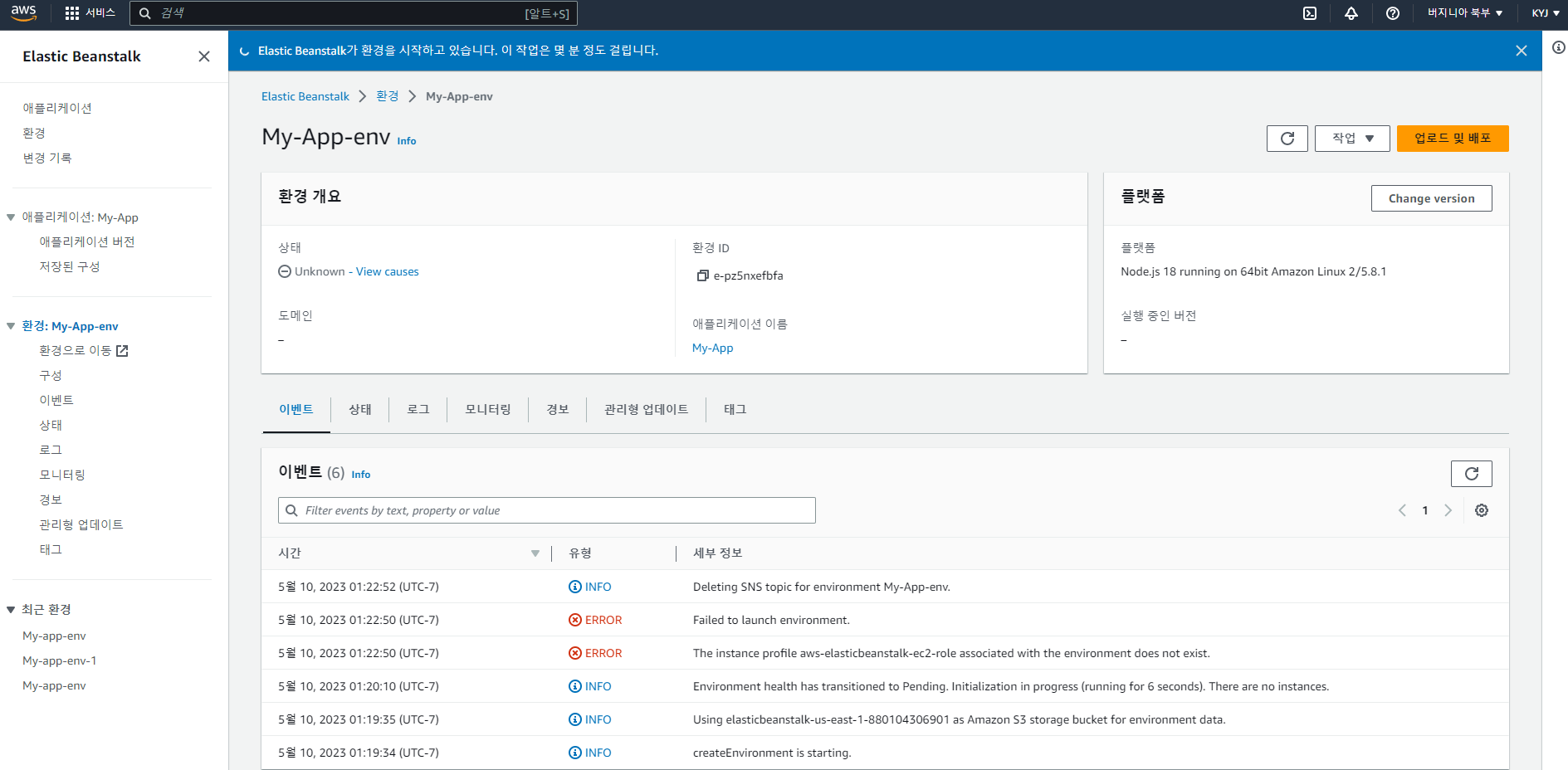Dismiss the blue environment starting banner
This screenshot has width=1568, height=770.
coord(1522,51)
